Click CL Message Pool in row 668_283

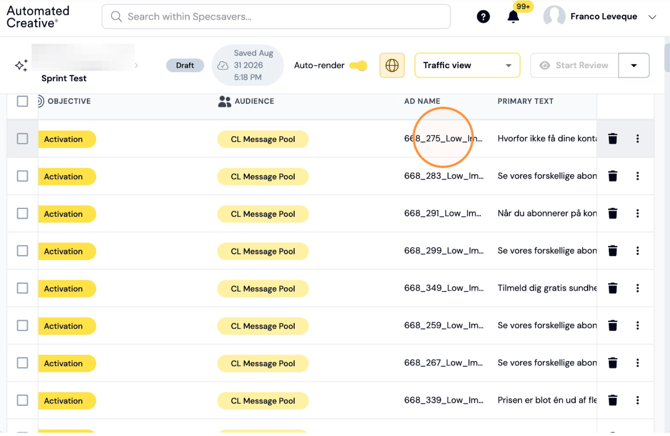click(x=263, y=177)
